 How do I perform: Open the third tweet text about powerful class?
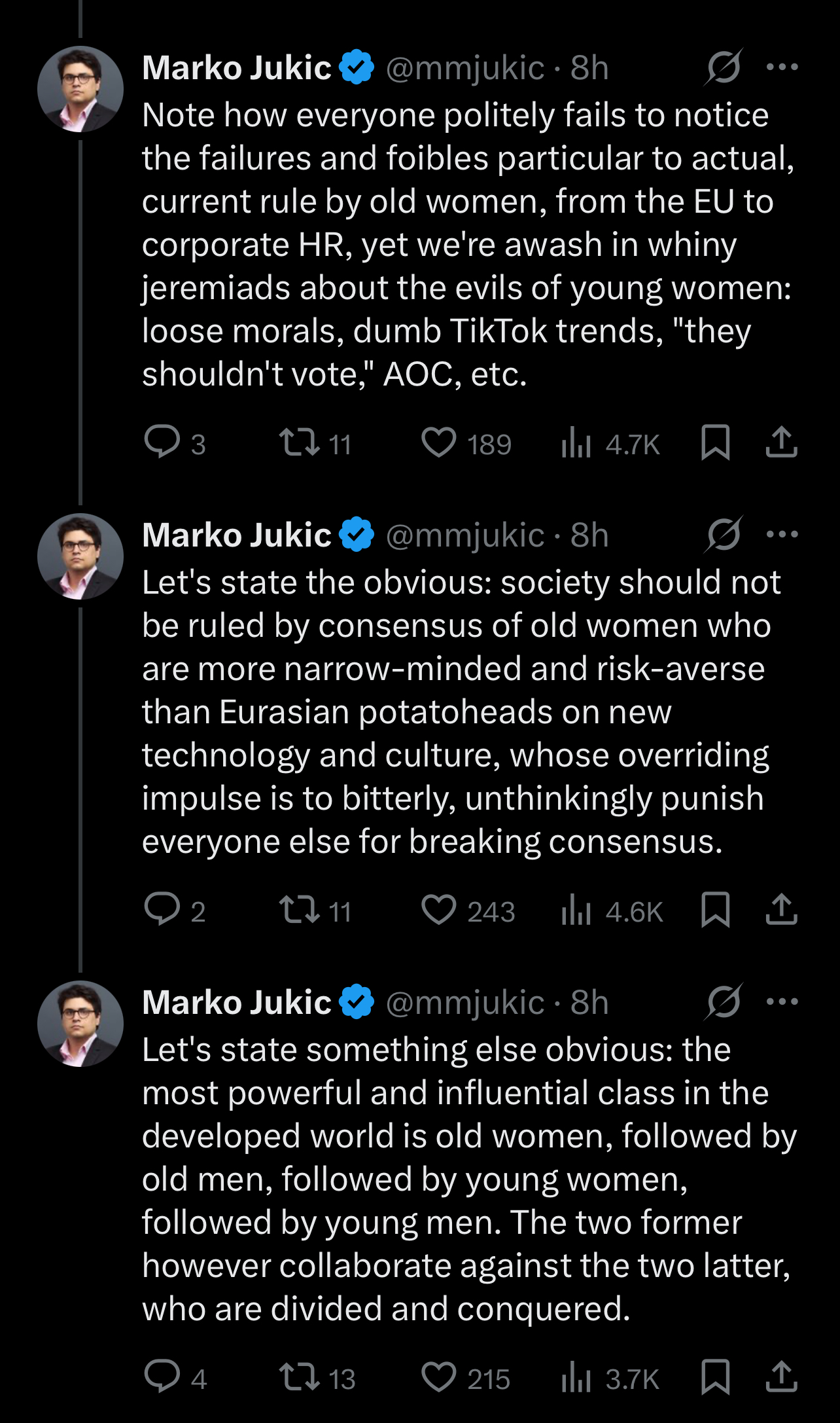tap(468, 1179)
